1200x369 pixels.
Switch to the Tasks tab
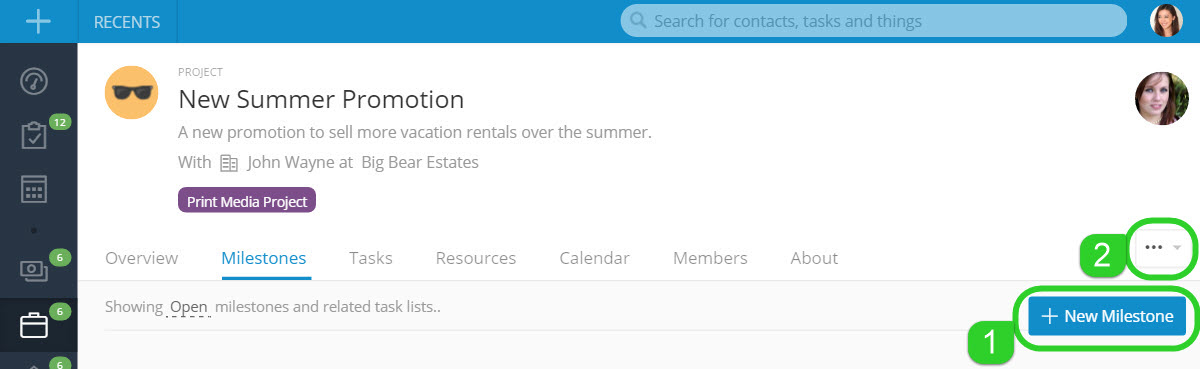pos(371,258)
